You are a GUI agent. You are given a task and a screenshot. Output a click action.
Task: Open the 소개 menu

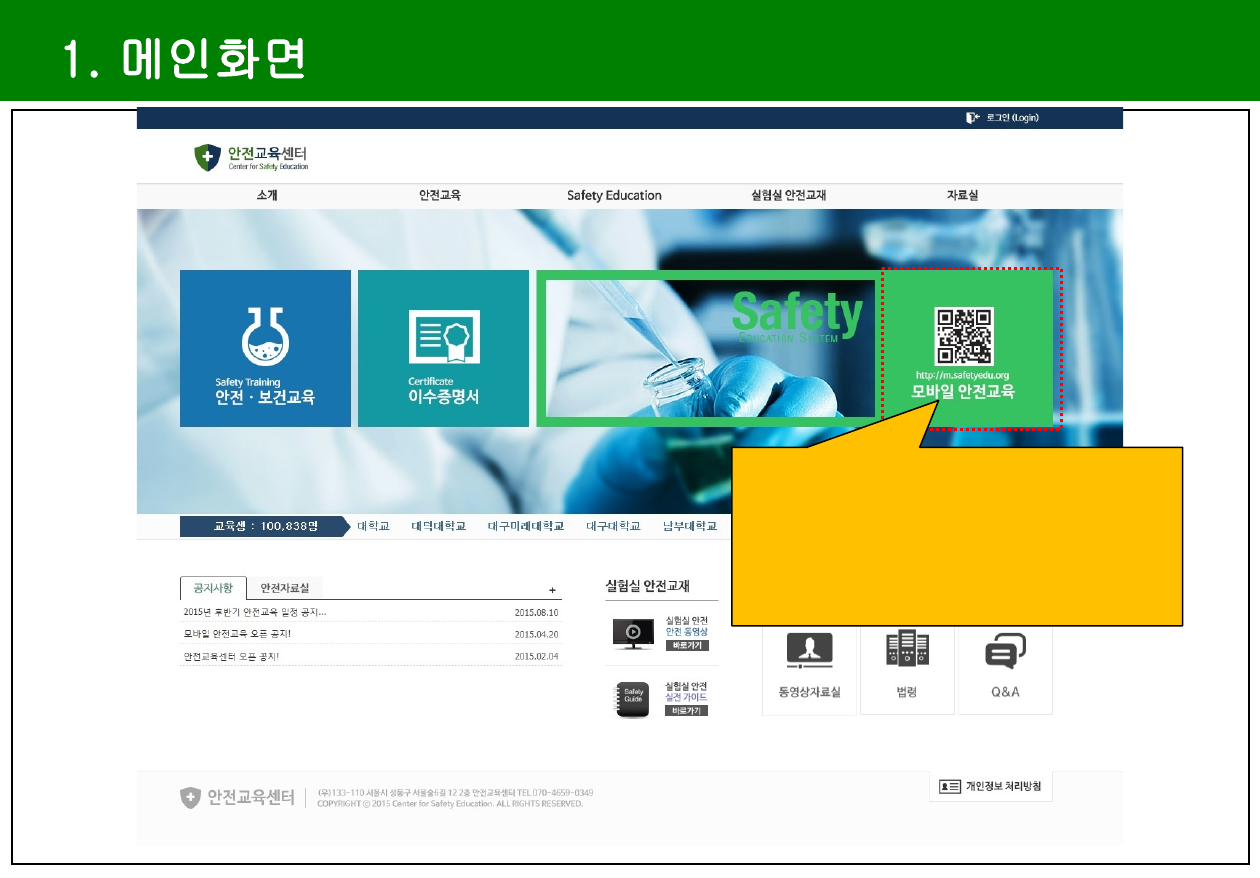point(267,196)
